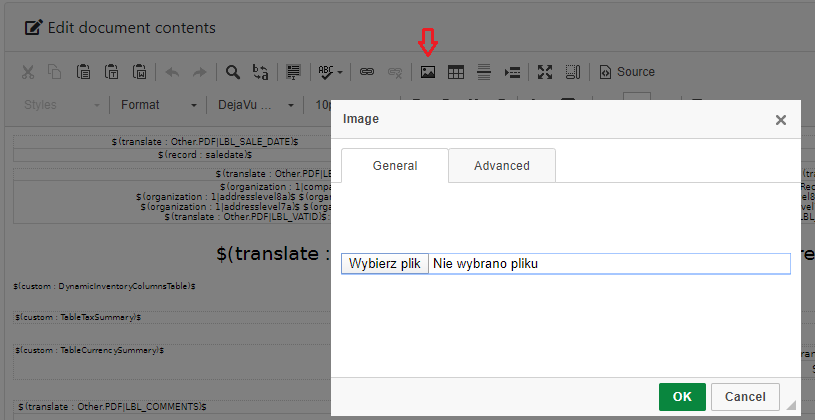Click the Undo arrow icon
The image size is (815, 420).
pyautogui.click(x=172, y=72)
